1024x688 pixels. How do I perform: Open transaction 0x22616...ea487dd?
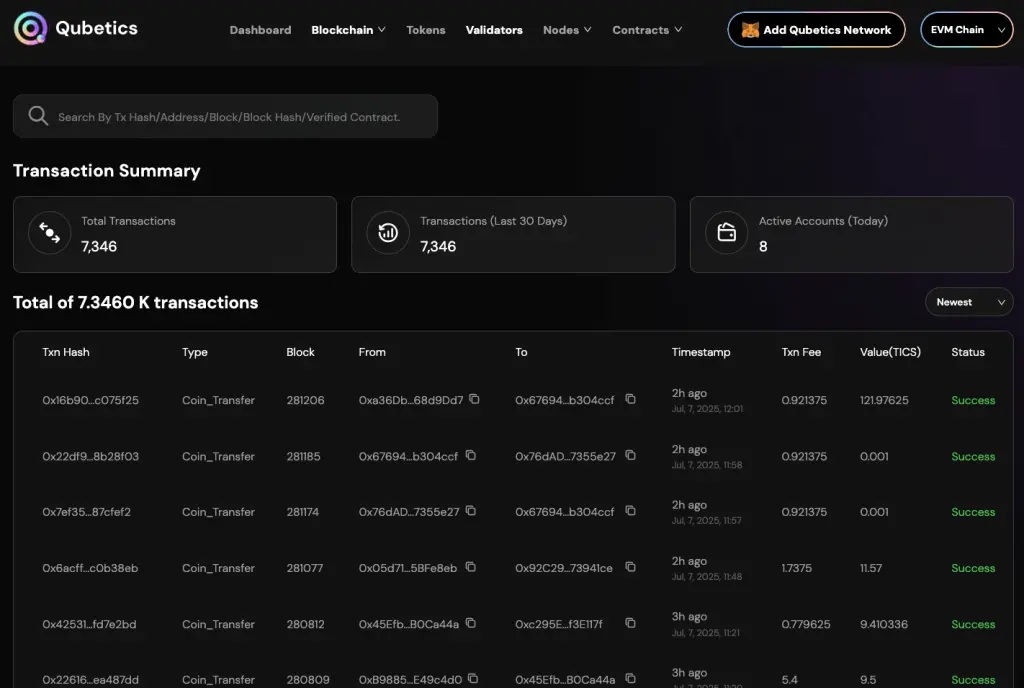tap(91, 680)
